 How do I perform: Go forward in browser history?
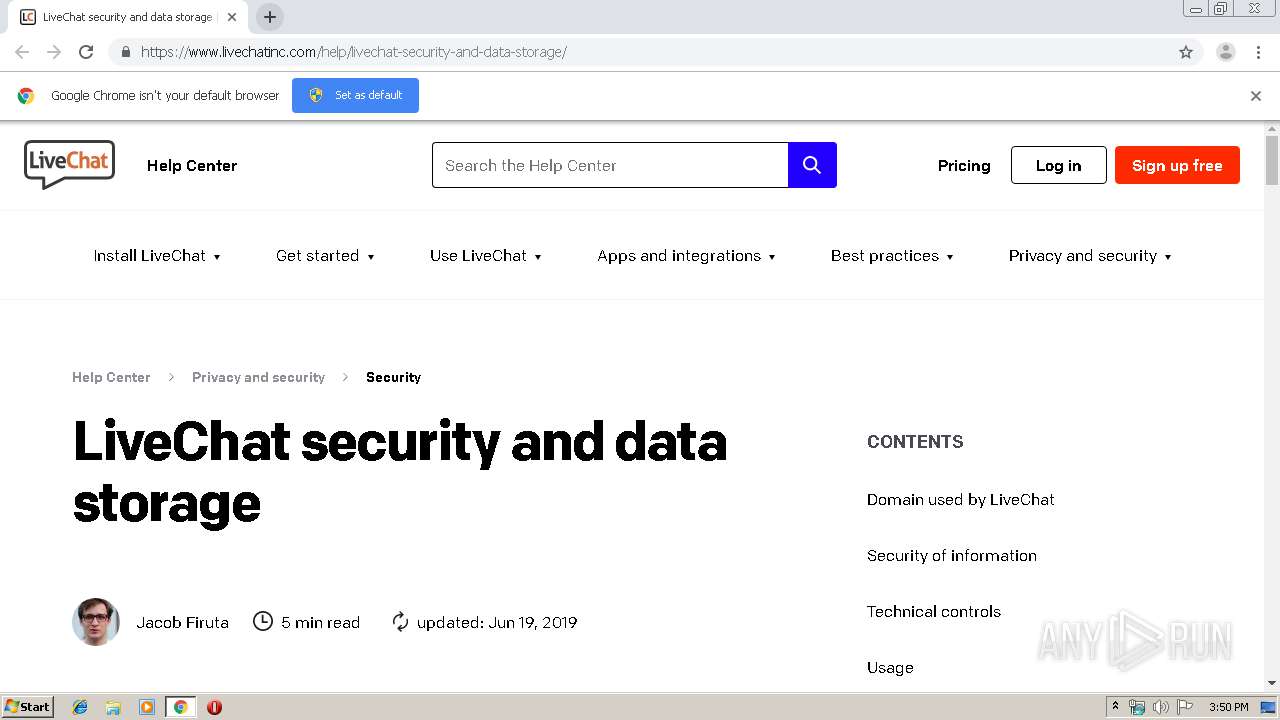(54, 52)
